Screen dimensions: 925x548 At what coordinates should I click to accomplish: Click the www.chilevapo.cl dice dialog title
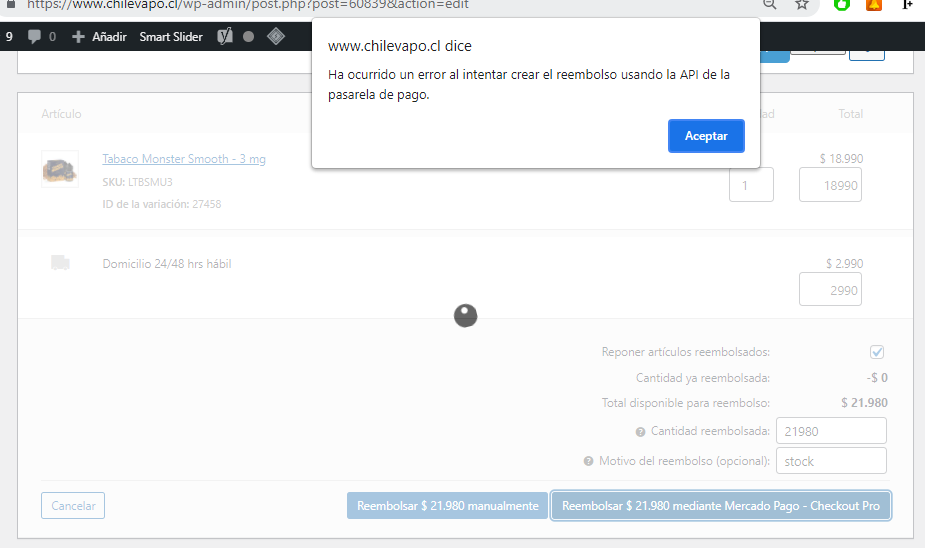[x=399, y=46]
